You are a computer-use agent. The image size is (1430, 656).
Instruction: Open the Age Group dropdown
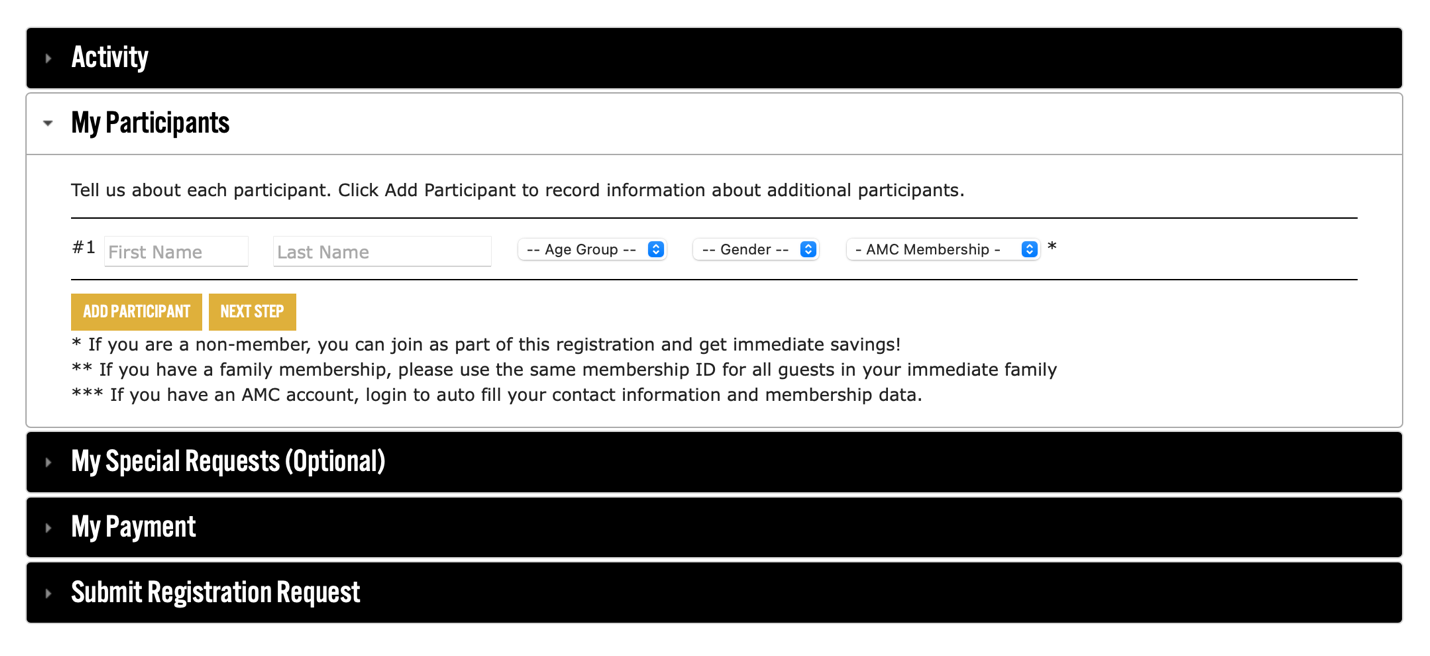[x=592, y=250]
